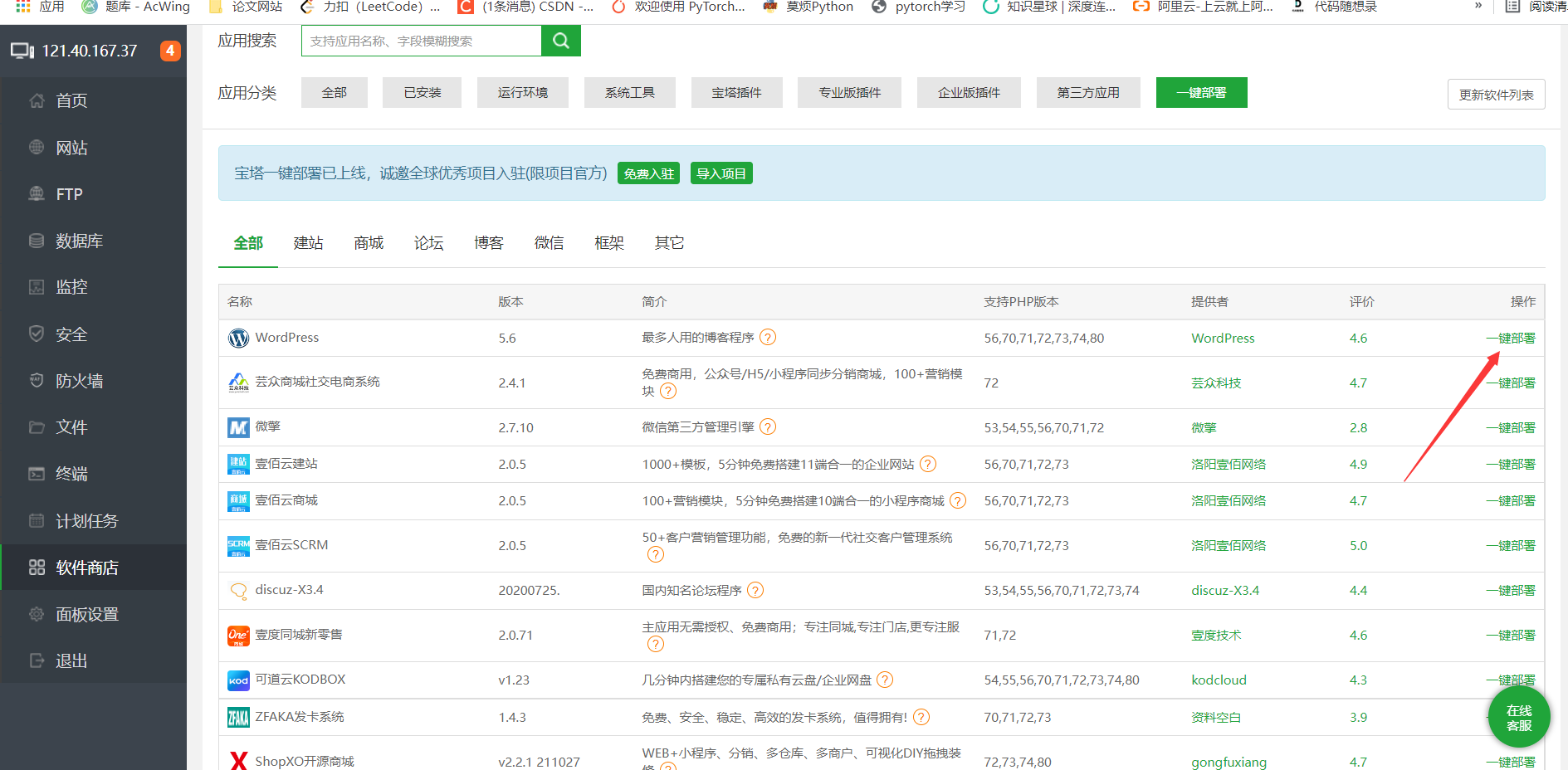Switch to the 建站 tab
Viewport: 1568px width, 770px height.
click(309, 243)
